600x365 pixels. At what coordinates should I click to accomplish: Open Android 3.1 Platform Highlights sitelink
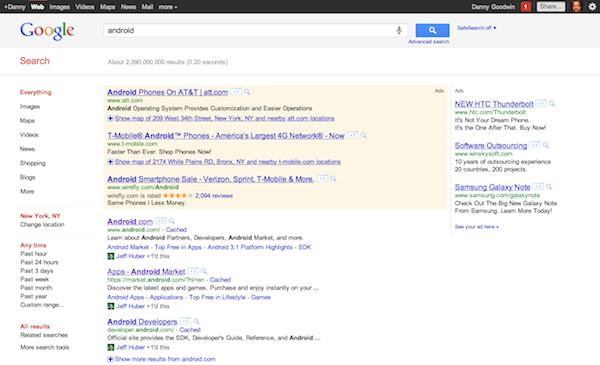(x=250, y=247)
